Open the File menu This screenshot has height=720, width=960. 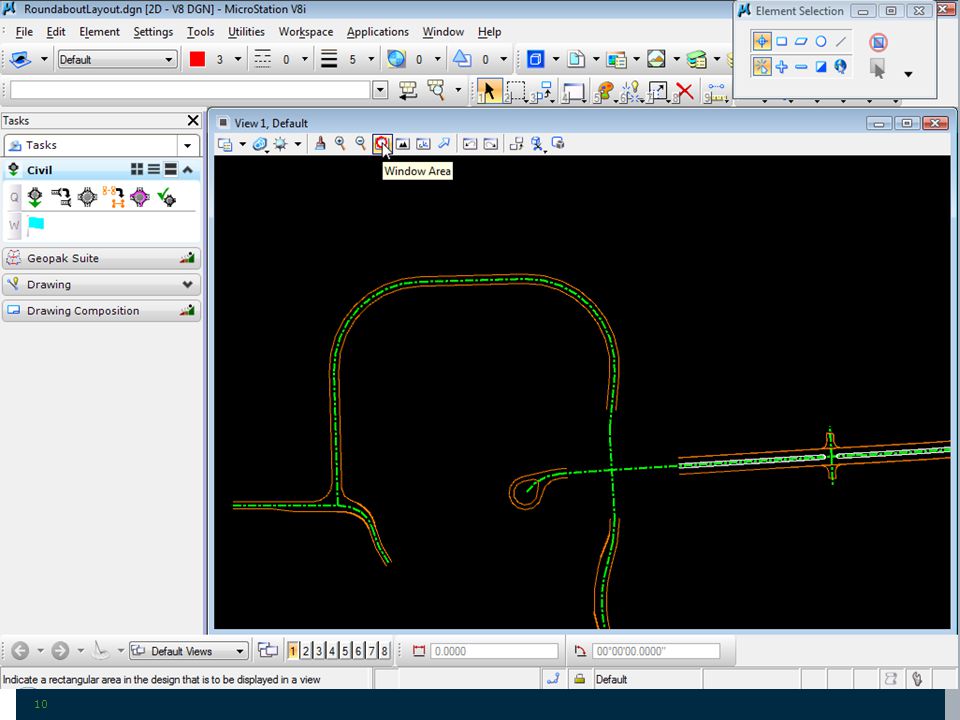(x=24, y=32)
